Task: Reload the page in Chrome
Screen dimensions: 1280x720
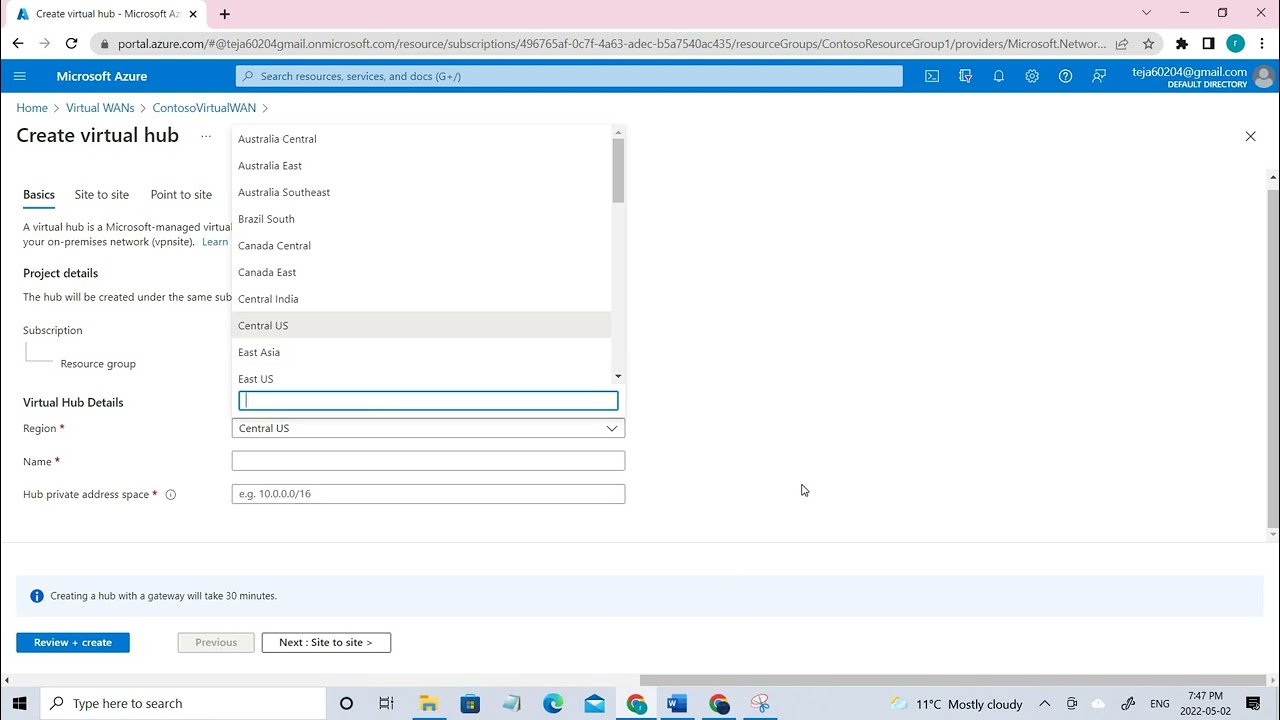Action: pos(71,43)
